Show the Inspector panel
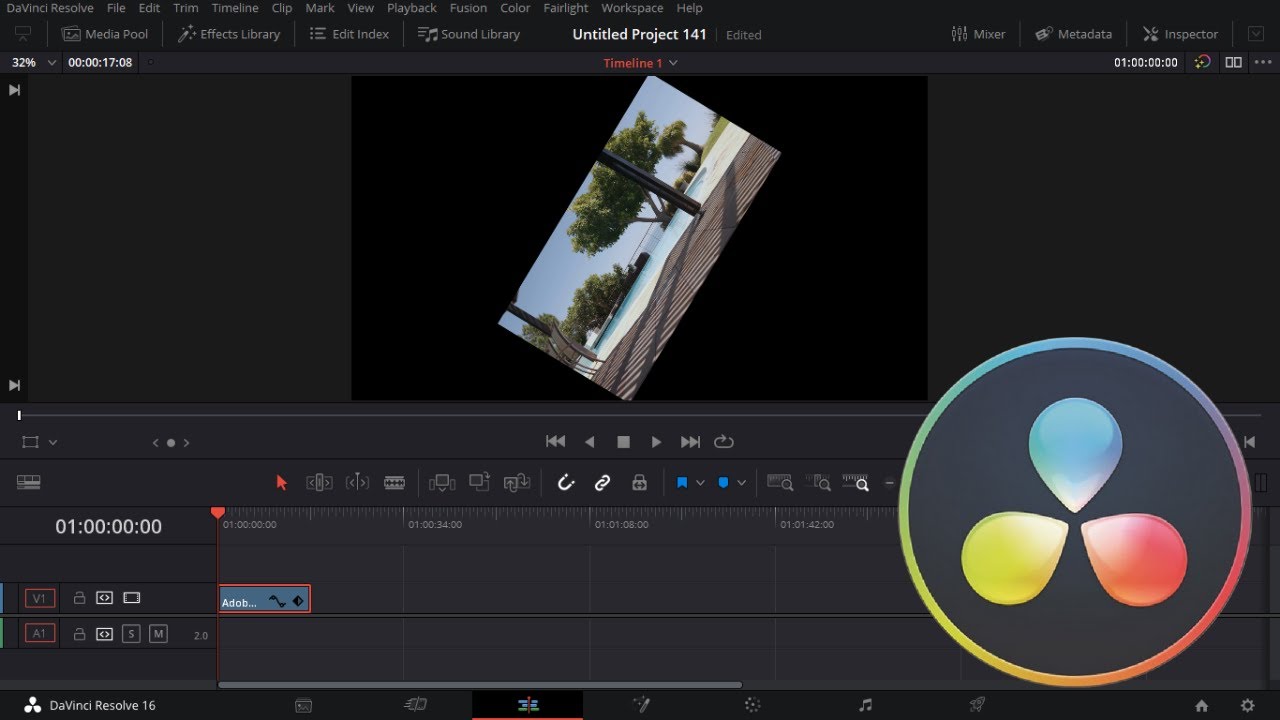The width and height of the screenshot is (1280, 720). 1181,34
